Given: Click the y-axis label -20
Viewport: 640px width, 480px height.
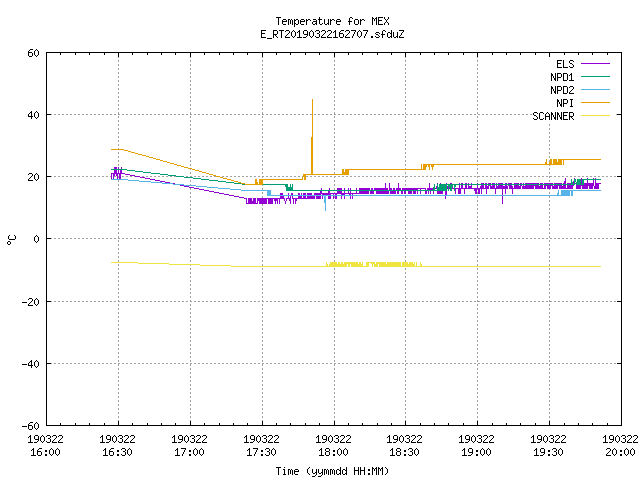Looking at the screenshot, I should 31,302.
